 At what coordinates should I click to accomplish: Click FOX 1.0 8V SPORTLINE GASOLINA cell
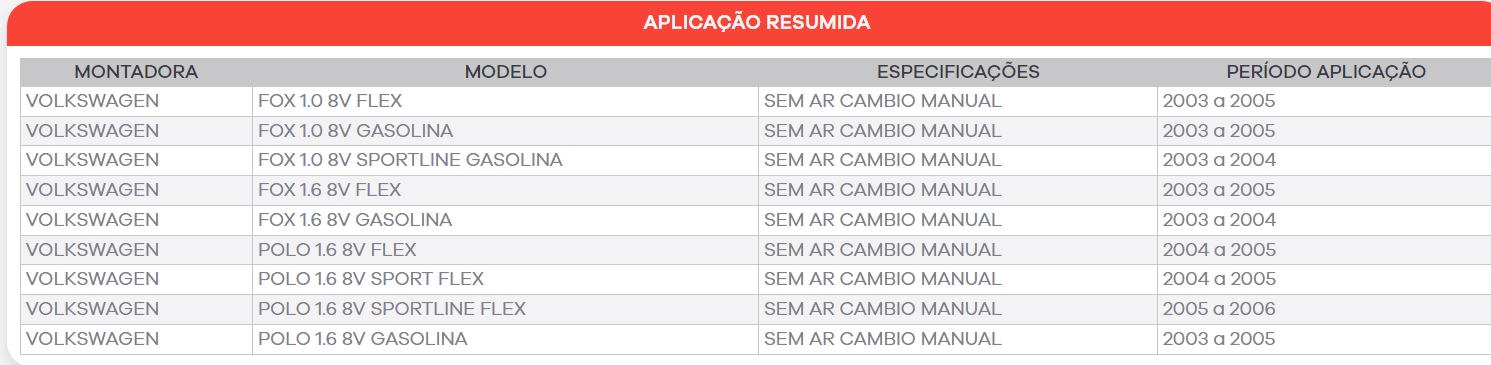505,160
